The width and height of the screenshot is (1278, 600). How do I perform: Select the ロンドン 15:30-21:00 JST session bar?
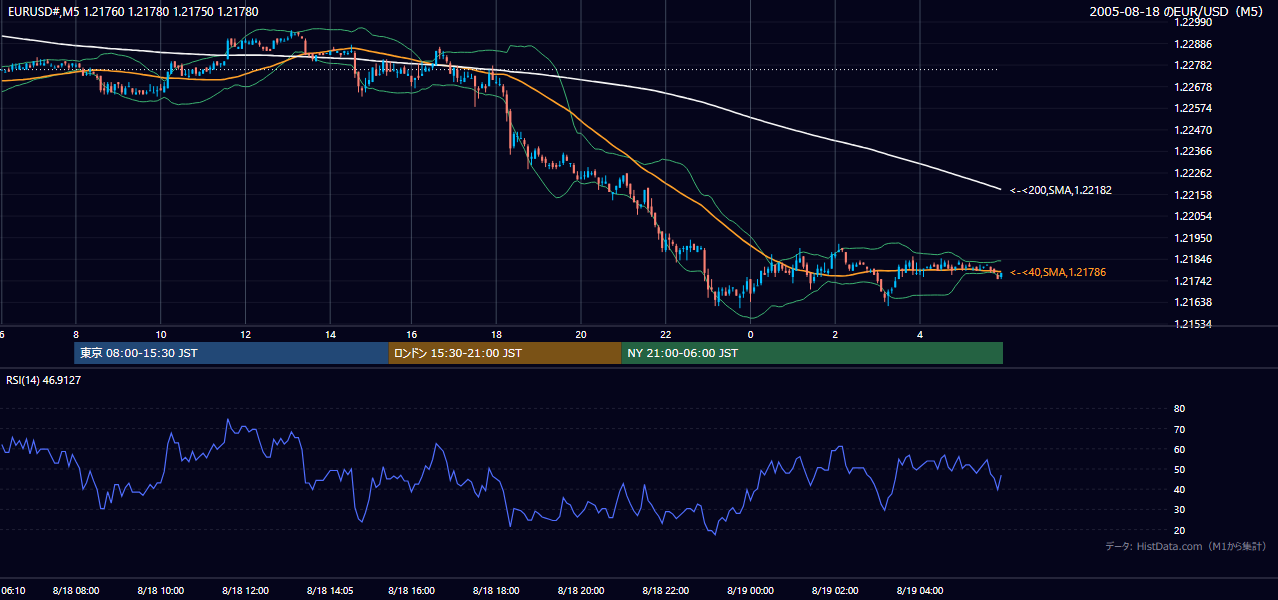click(504, 353)
